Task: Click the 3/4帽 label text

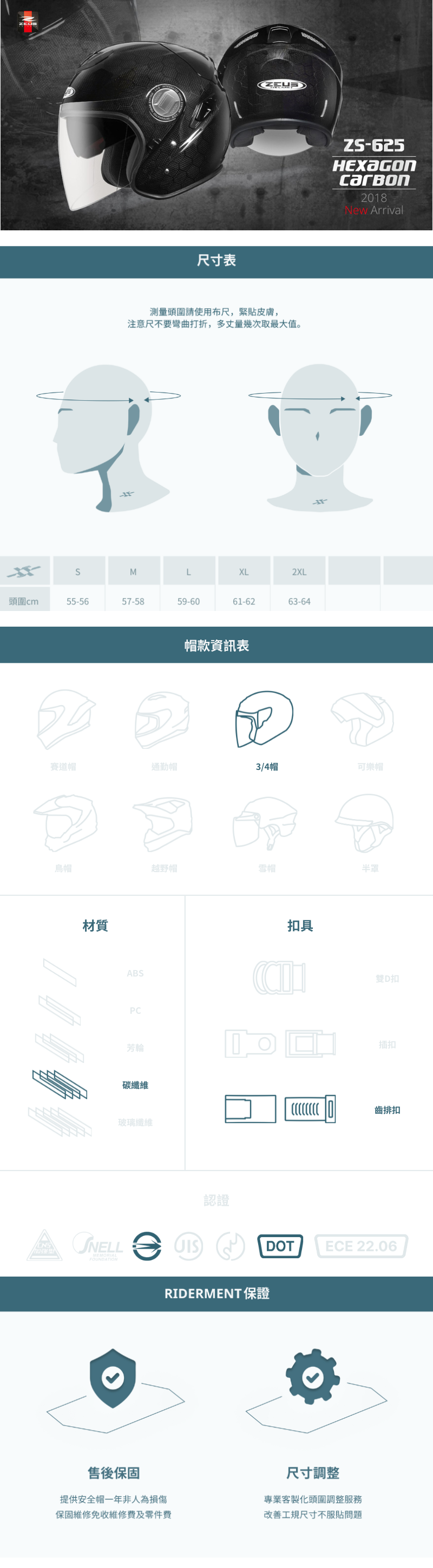Action: [x=267, y=766]
